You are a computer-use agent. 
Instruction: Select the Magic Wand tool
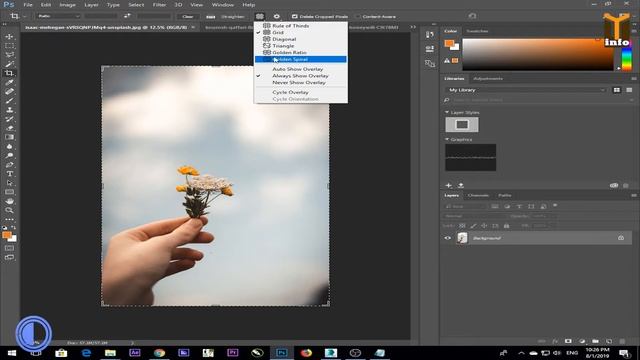pos(9,64)
